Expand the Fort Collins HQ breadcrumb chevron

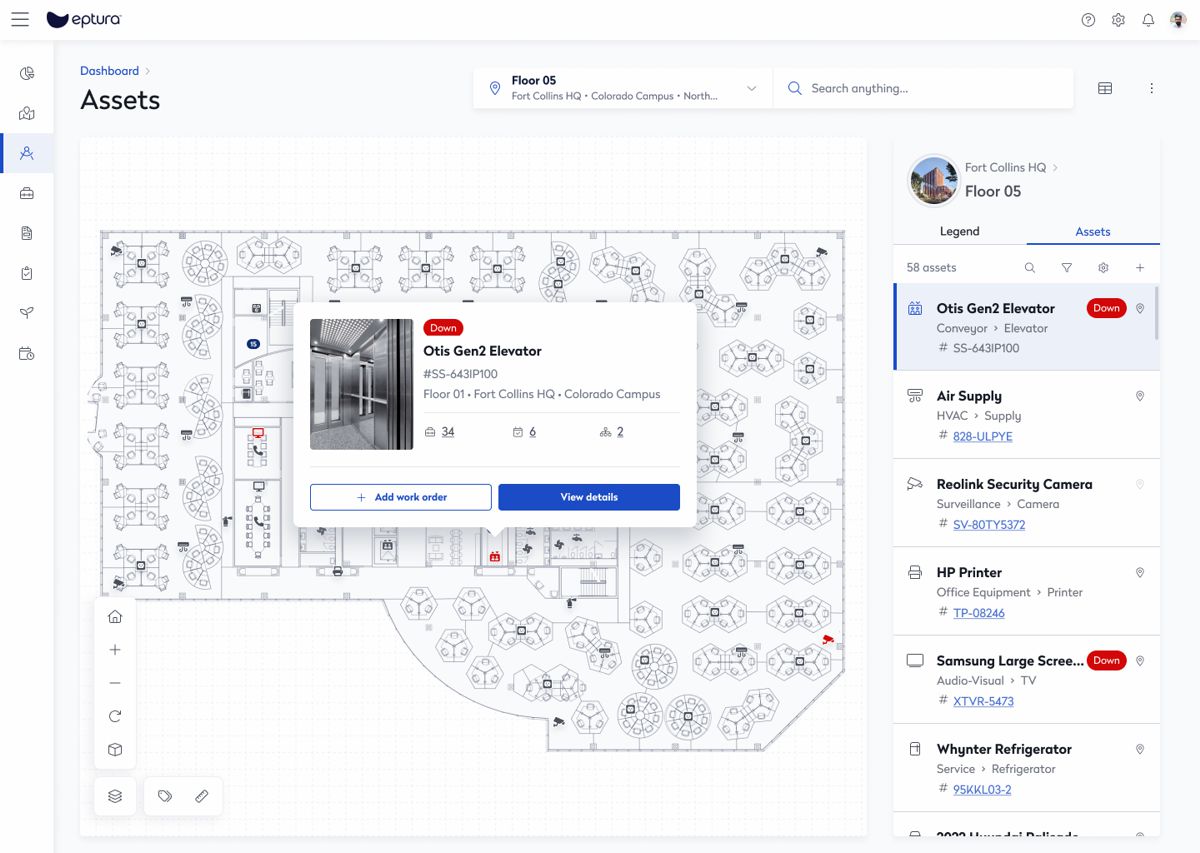1054,168
